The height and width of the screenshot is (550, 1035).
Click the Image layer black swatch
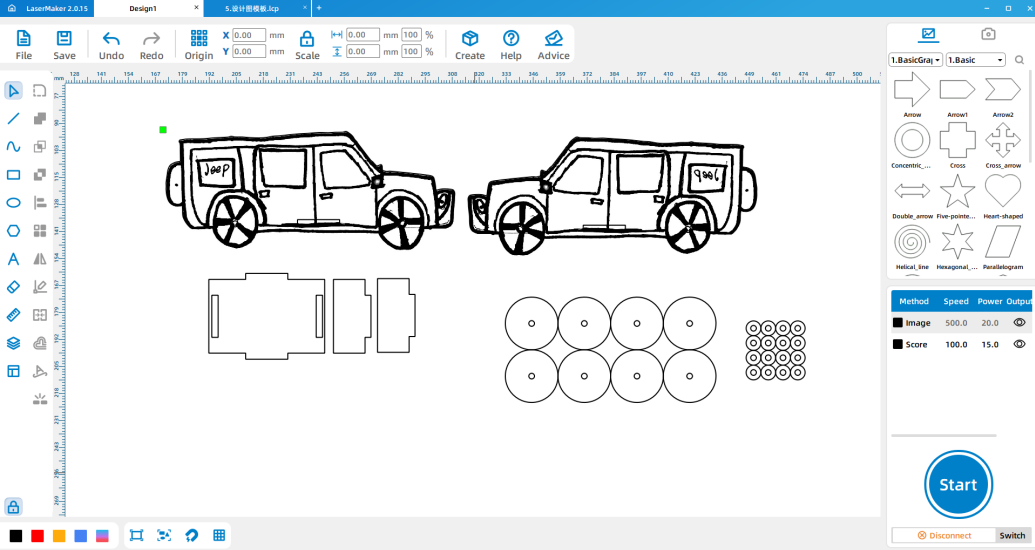pos(898,323)
